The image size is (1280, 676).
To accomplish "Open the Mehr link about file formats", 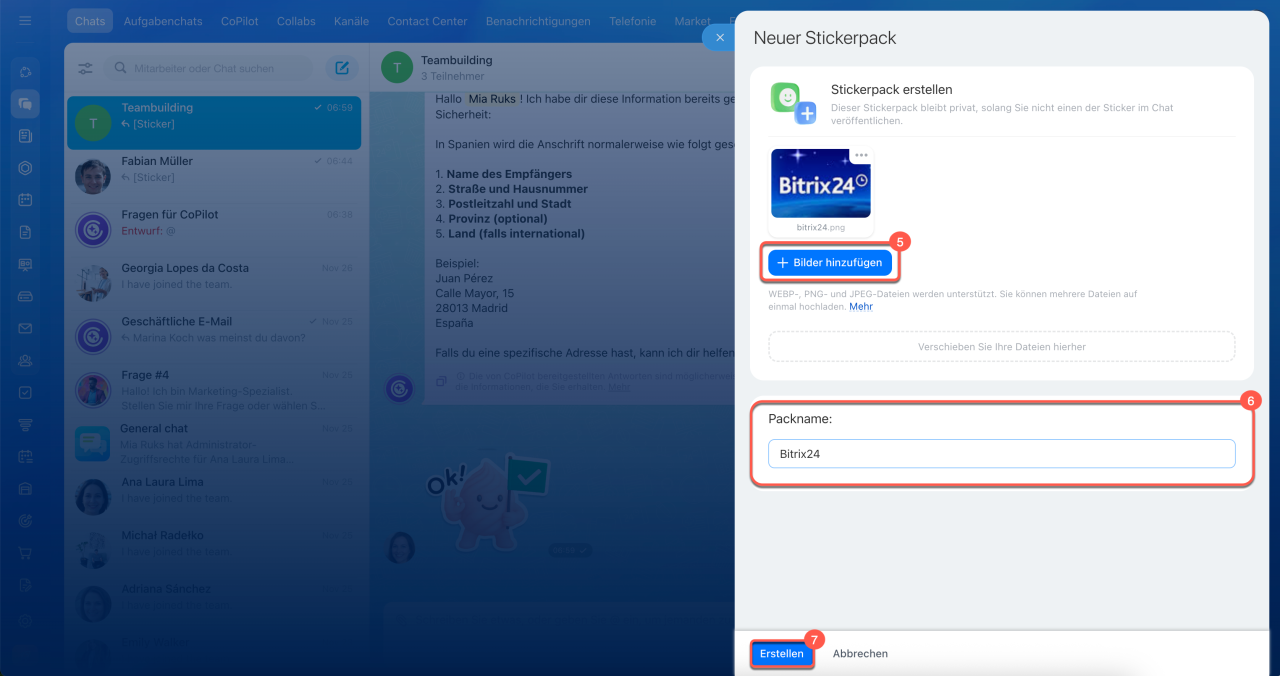I will (861, 306).
